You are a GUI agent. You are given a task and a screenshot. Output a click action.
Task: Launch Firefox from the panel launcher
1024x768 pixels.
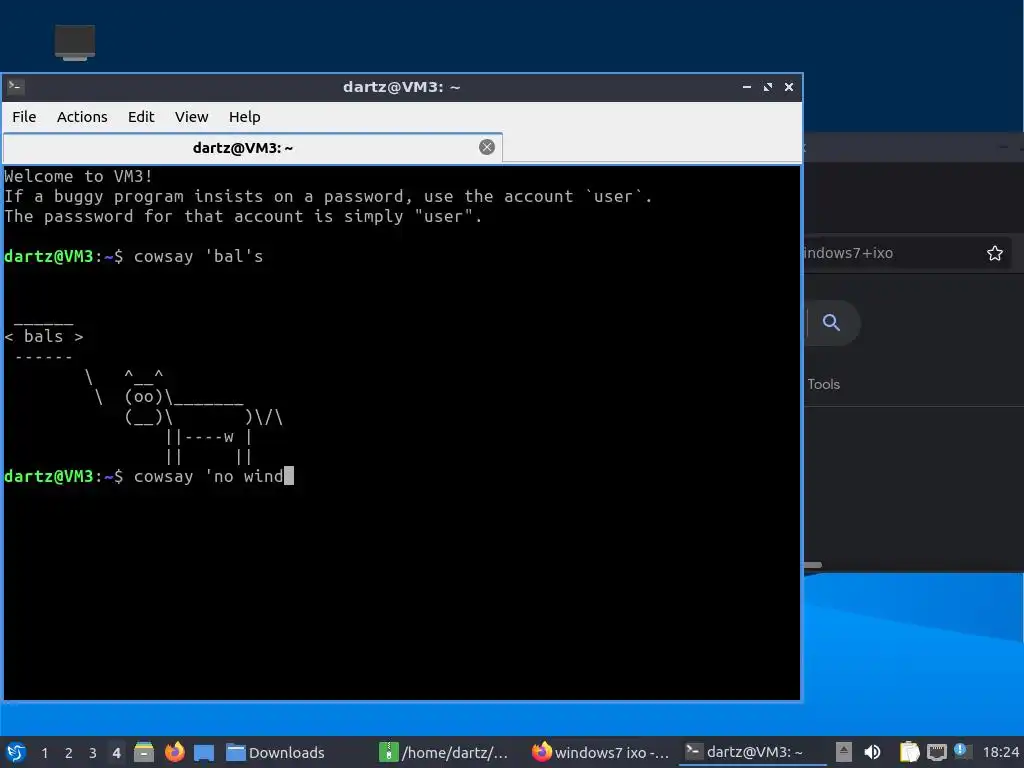pyautogui.click(x=174, y=752)
